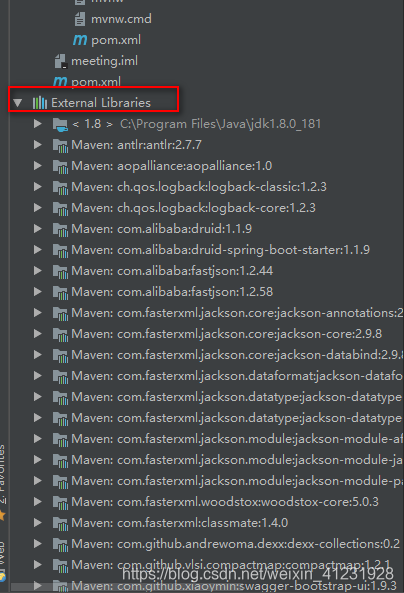
Task: Click the druid-spring-boot-starter library icon
Action: click(x=61, y=250)
